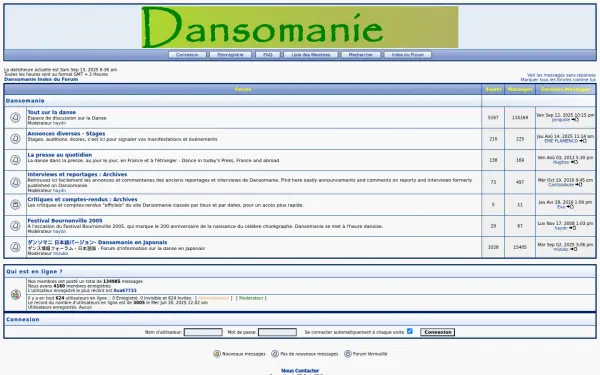Open the Qui est en ligne heading link
600x375 pixels.
point(34,271)
